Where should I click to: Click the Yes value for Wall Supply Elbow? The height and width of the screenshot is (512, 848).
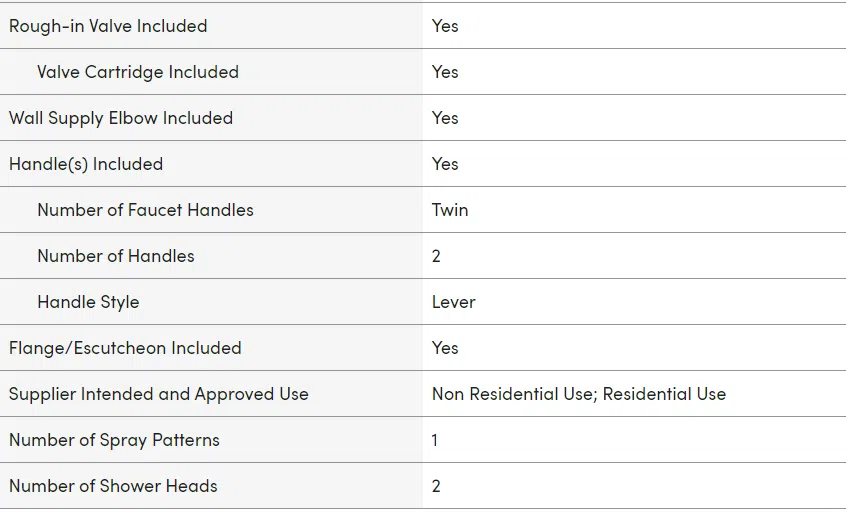coord(445,118)
